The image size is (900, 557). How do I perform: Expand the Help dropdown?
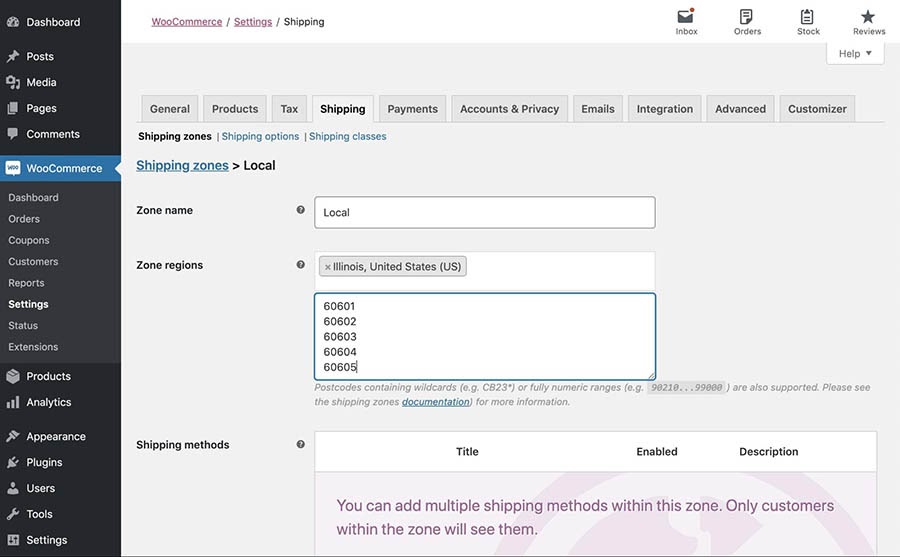pyautogui.click(x=855, y=53)
